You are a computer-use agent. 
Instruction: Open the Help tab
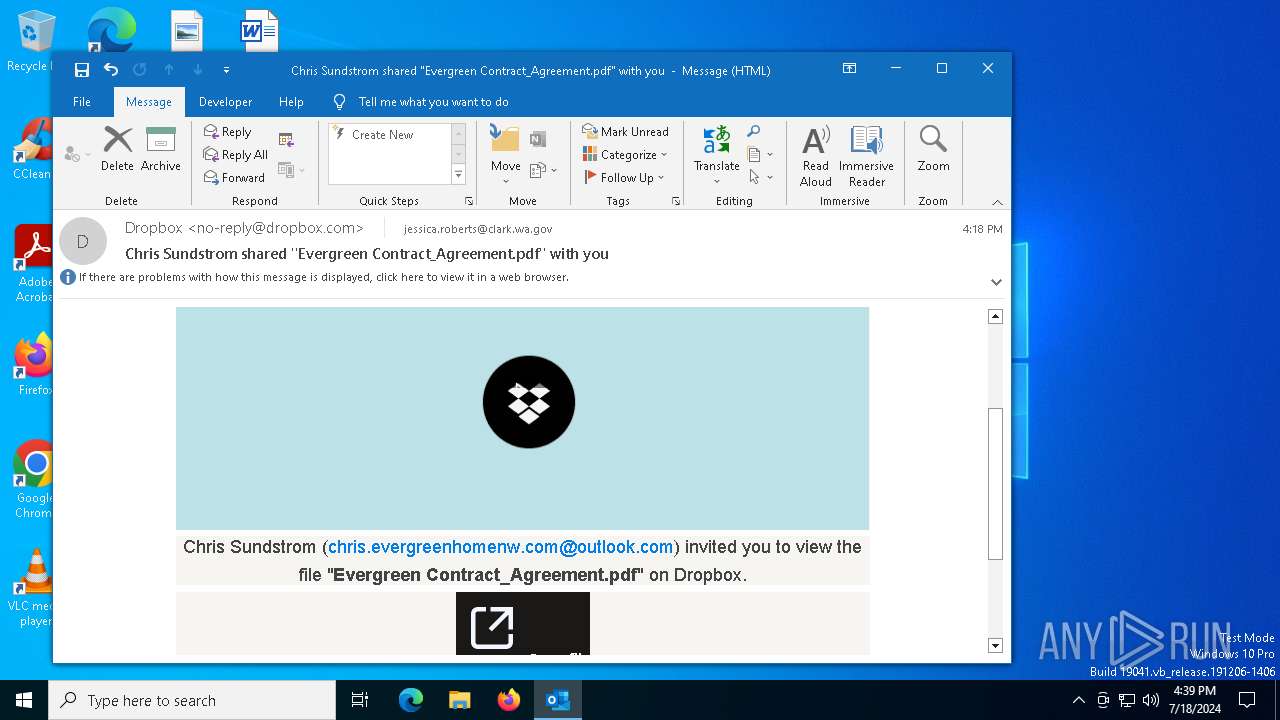(x=291, y=102)
